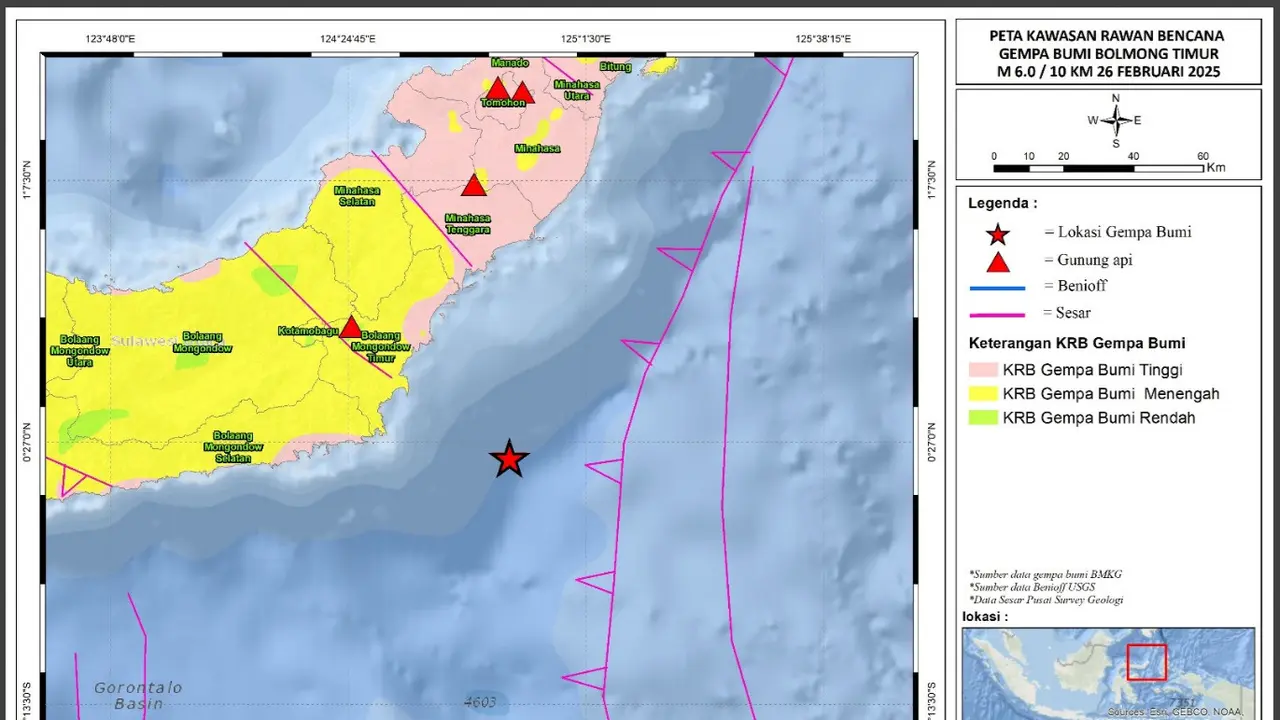This screenshot has height=720, width=1280.
Task: Click the '*Data Sesar Pusat Survey Geologi' note
Action: click(1046, 600)
